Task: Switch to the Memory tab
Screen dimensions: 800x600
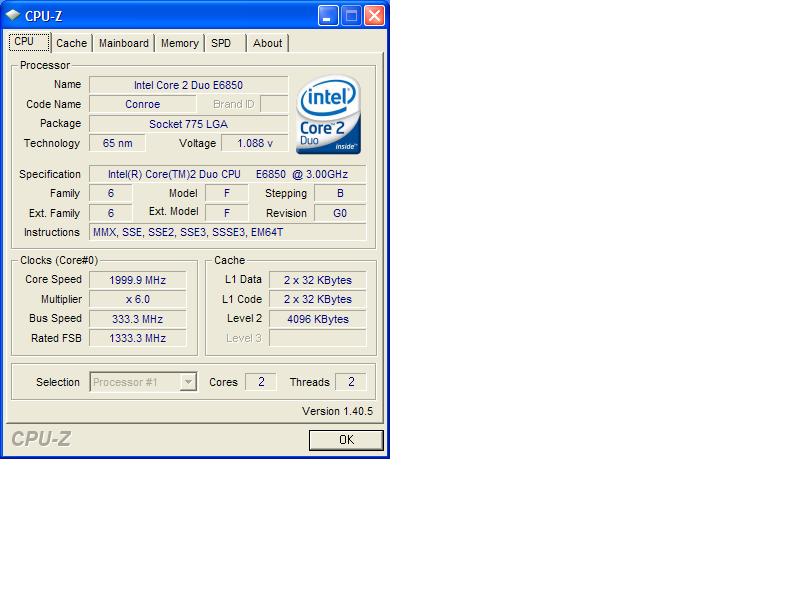Action: (179, 43)
